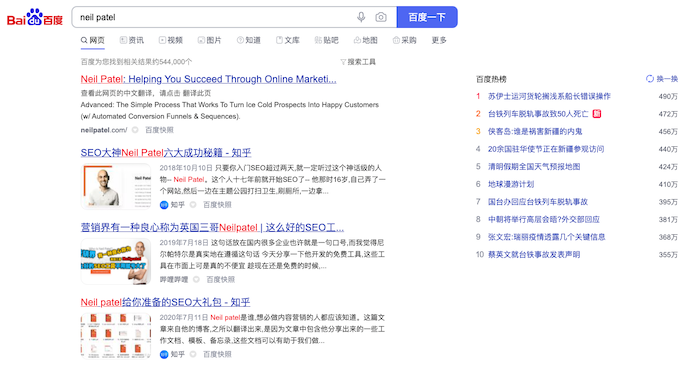The image size is (700, 365).
Task: Open 百度快照 for neilpatel.com result
Action: click(x=159, y=130)
